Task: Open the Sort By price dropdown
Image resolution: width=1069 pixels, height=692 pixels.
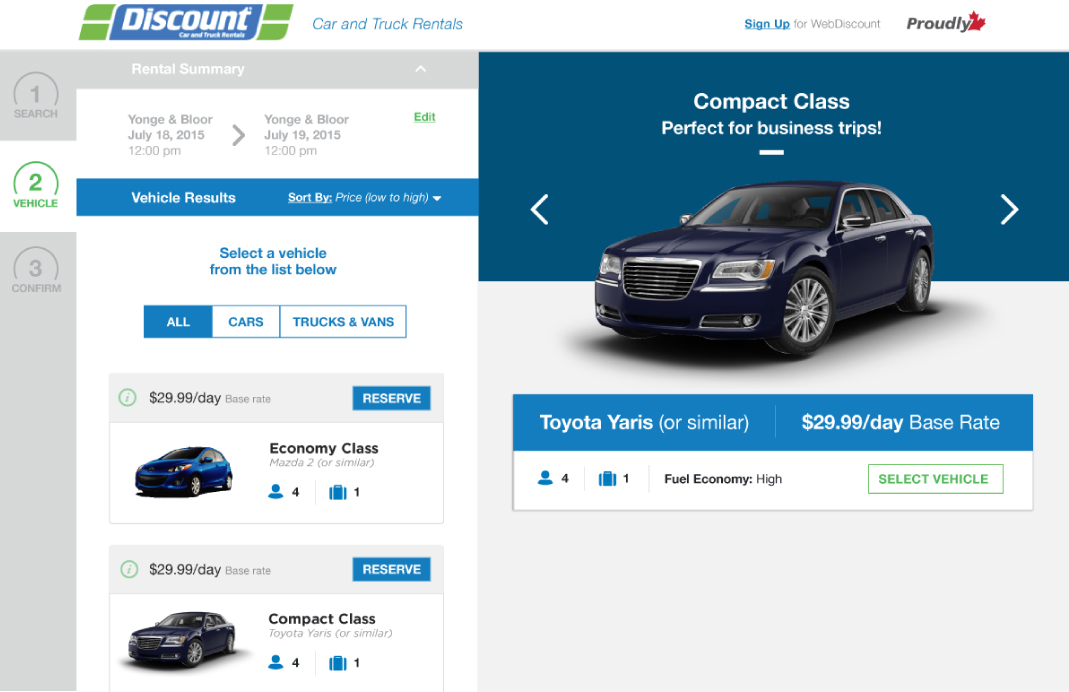Action: tap(365, 198)
